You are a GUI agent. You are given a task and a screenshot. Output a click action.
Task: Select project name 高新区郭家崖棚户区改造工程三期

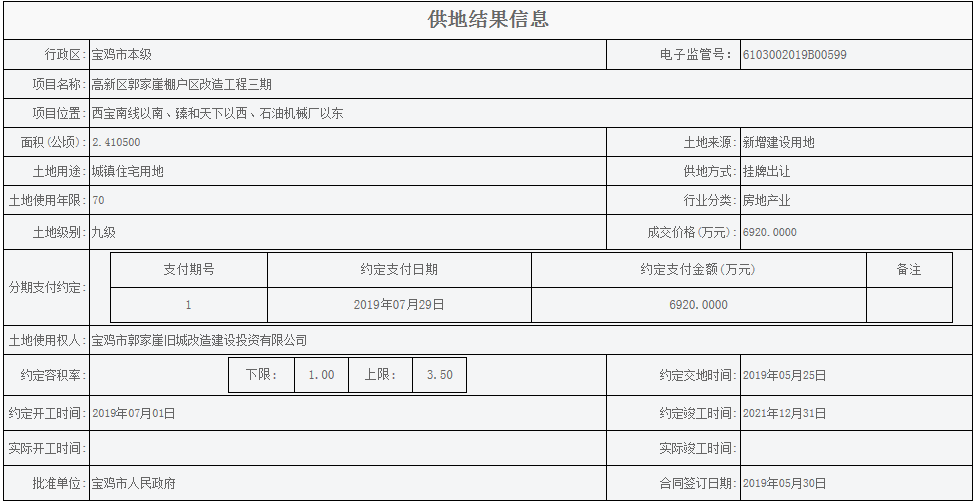[x=181, y=84]
